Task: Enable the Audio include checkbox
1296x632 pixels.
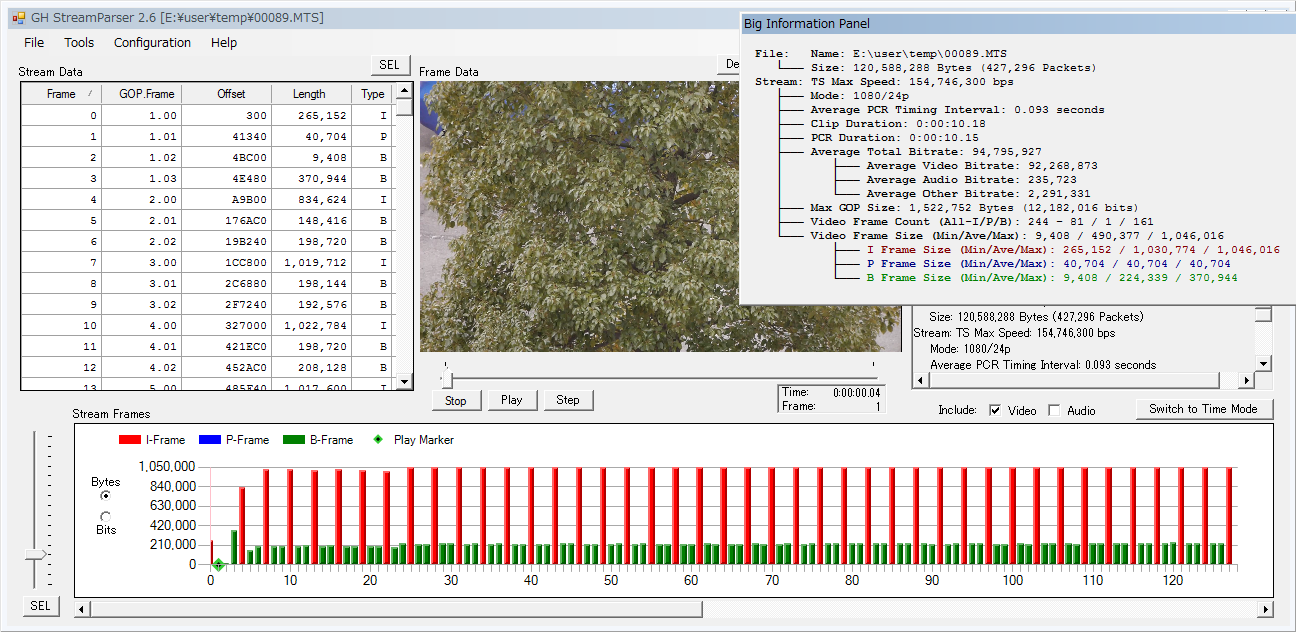Action: 1054,410
